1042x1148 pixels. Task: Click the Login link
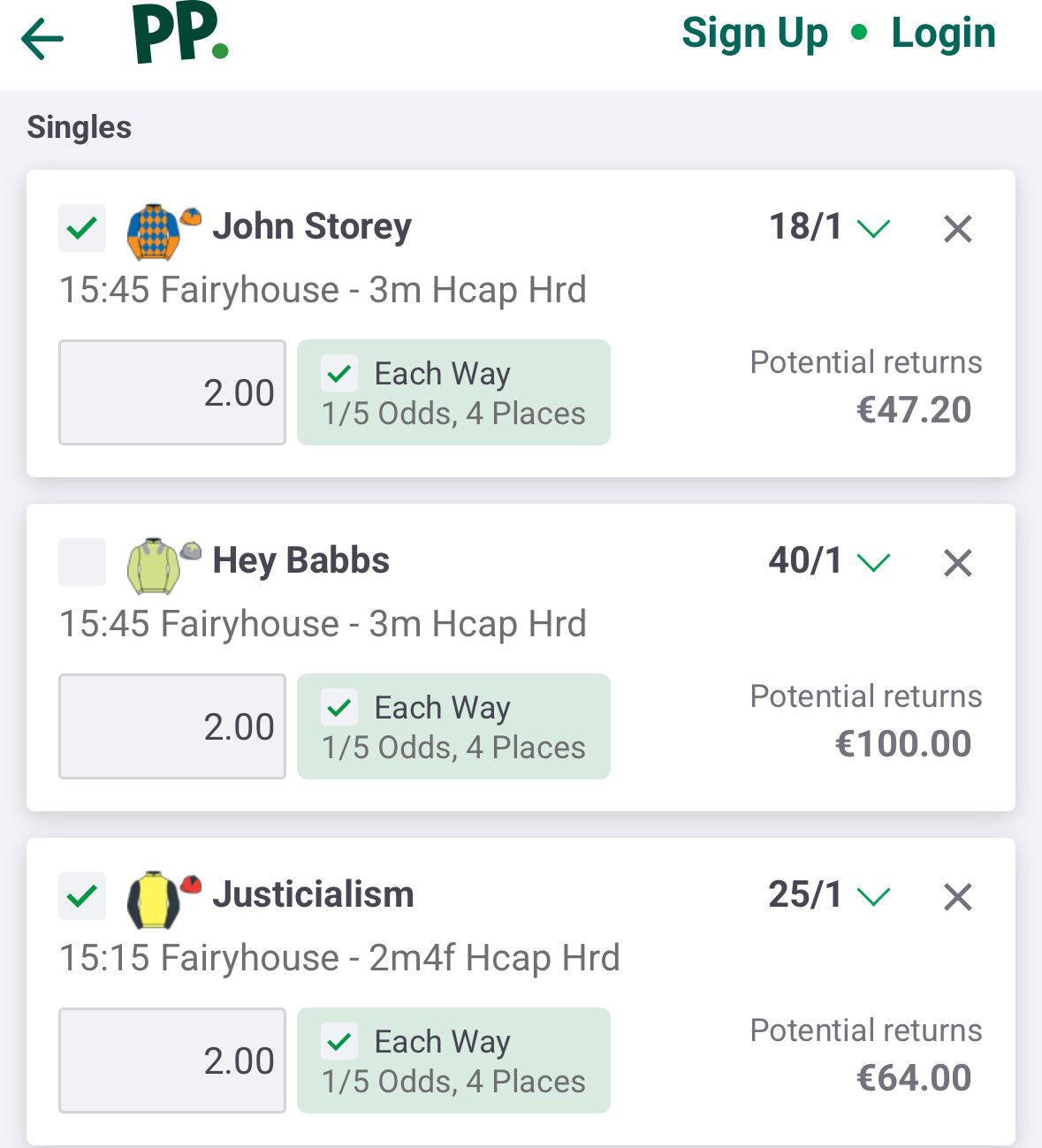(943, 34)
